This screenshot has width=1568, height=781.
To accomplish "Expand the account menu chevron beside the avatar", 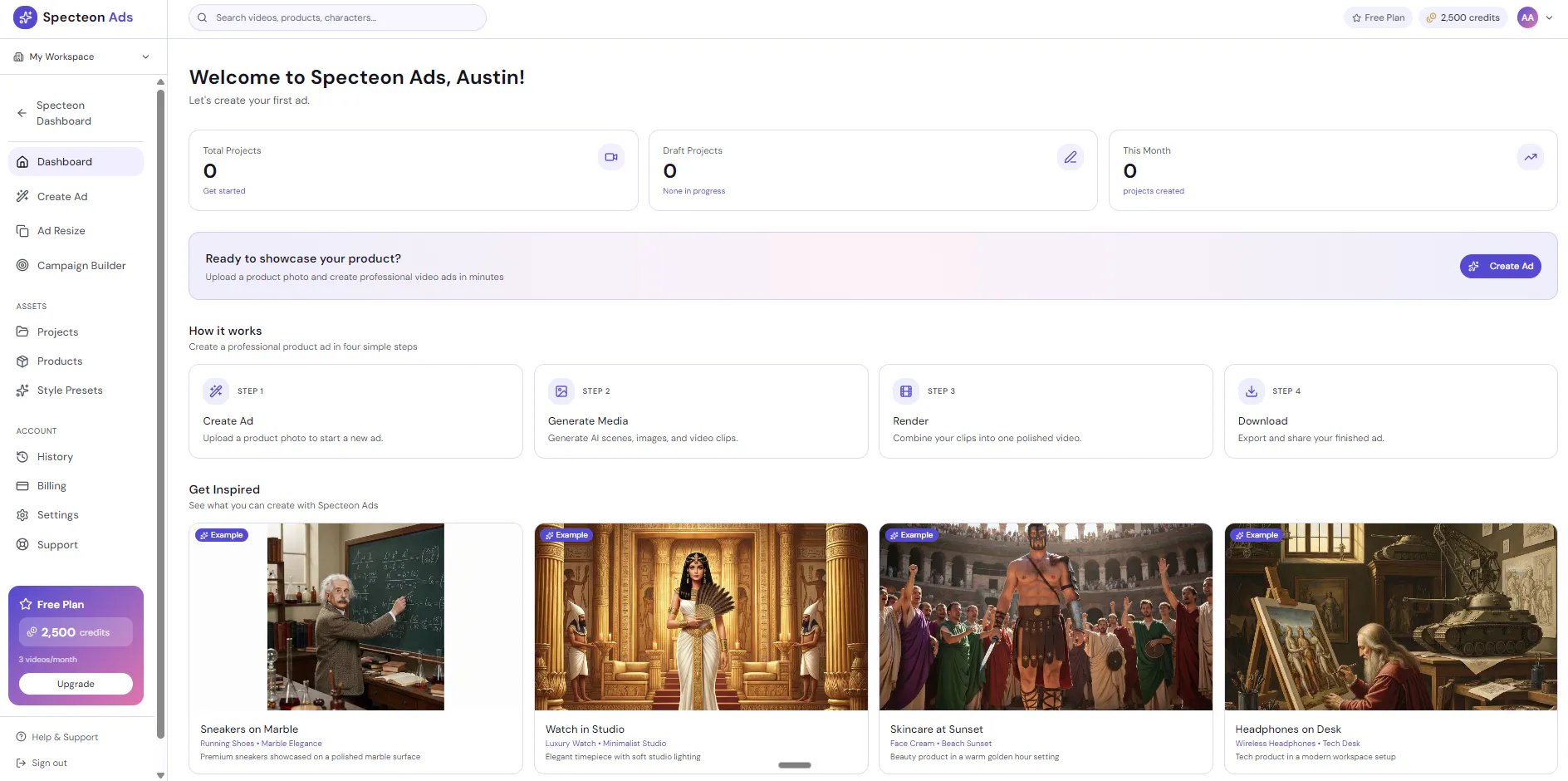I will [x=1549, y=17].
